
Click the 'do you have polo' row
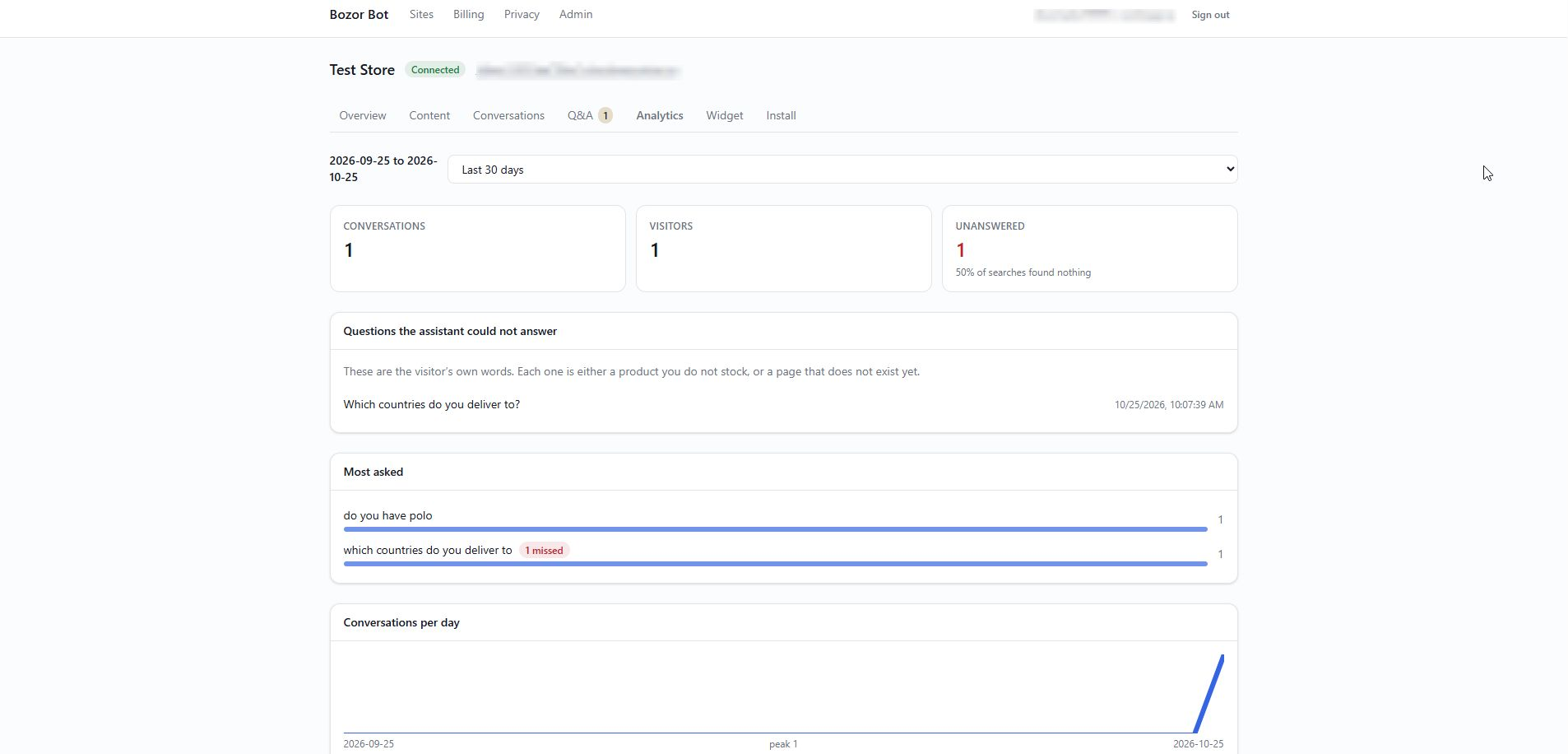783,519
